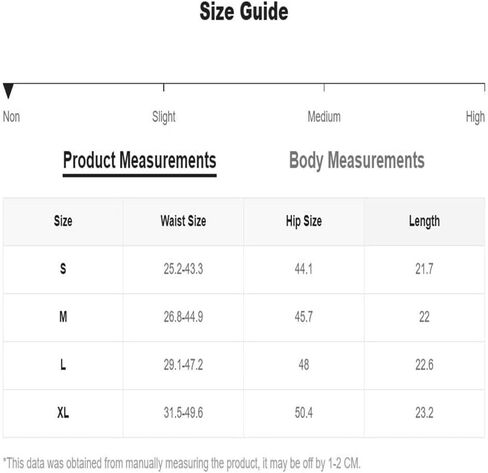This screenshot has width=488, height=473.
Task: Click the Size Guide heading
Action: (244, 12)
